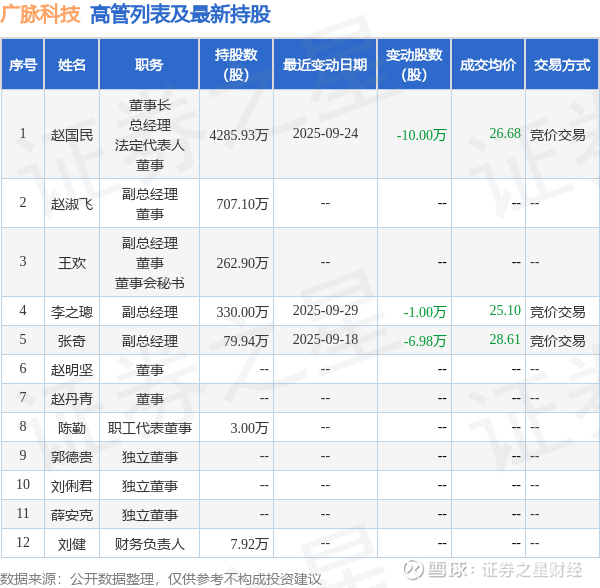Viewport: 600px width, 588px height.
Task: Click the average price 26.68
Action: [x=505, y=134]
